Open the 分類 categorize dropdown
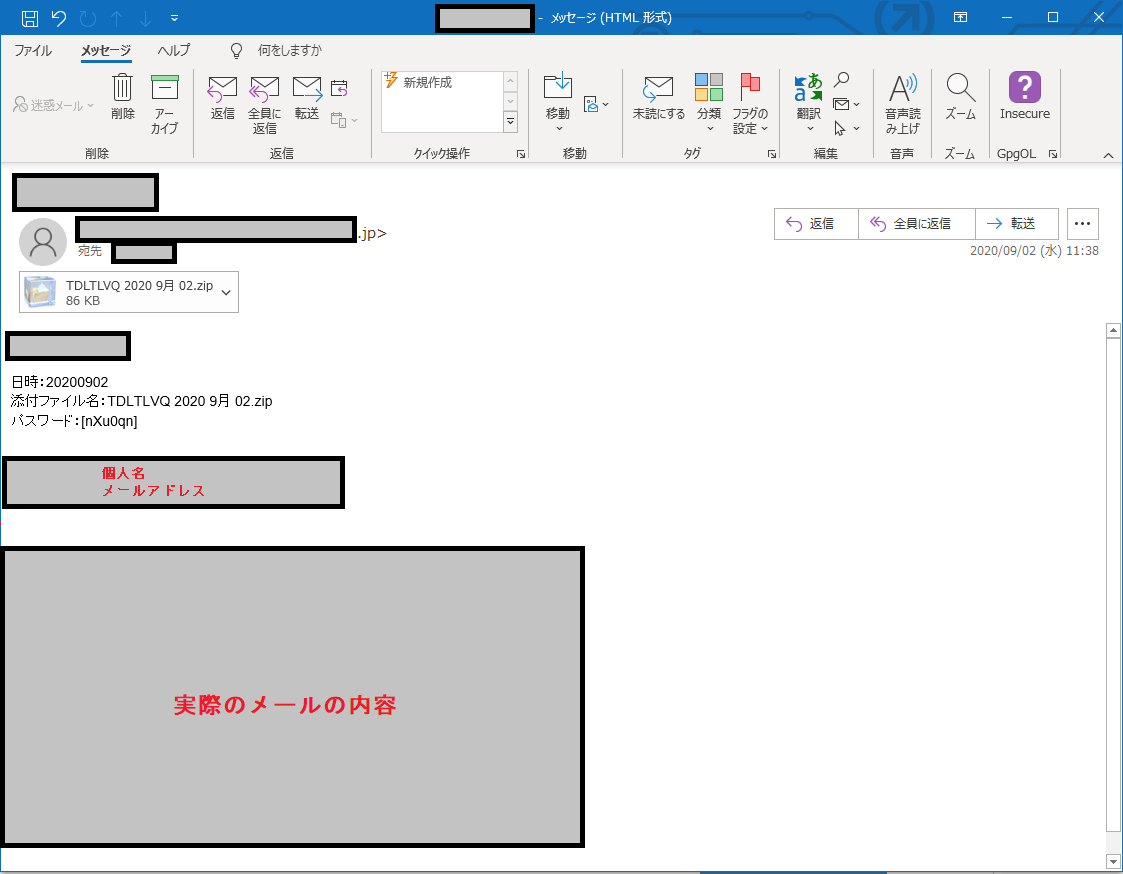This screenshot has width=1123, height=874. 709,103
